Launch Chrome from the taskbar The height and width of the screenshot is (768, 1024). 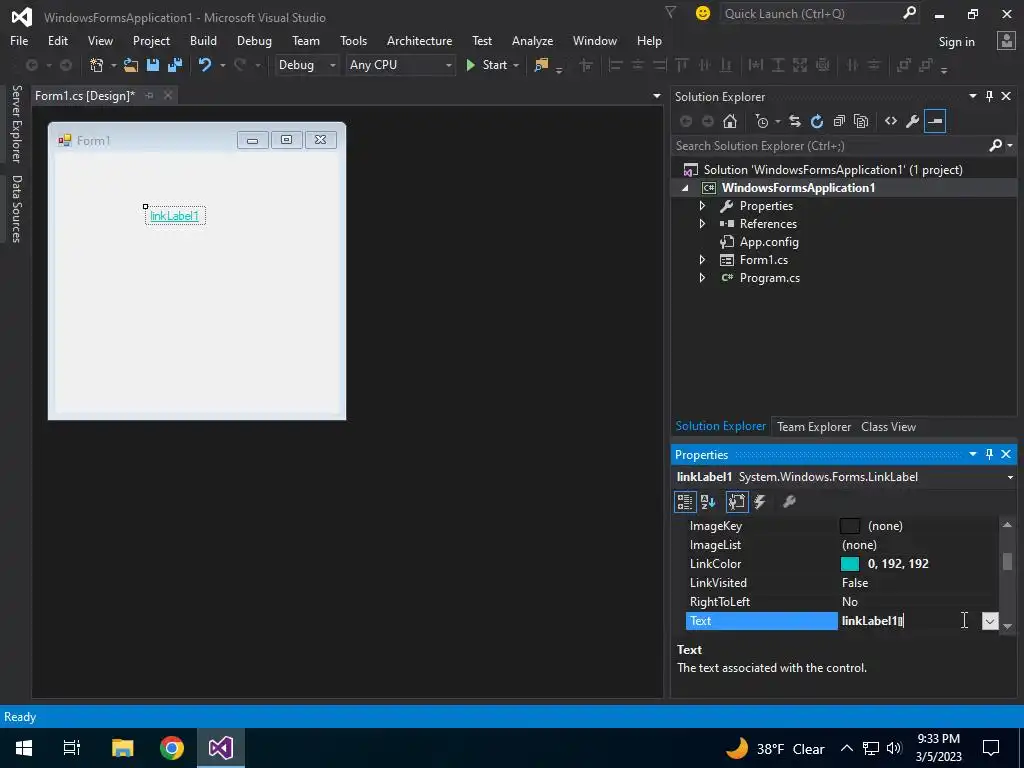click(x=172, y=748)
